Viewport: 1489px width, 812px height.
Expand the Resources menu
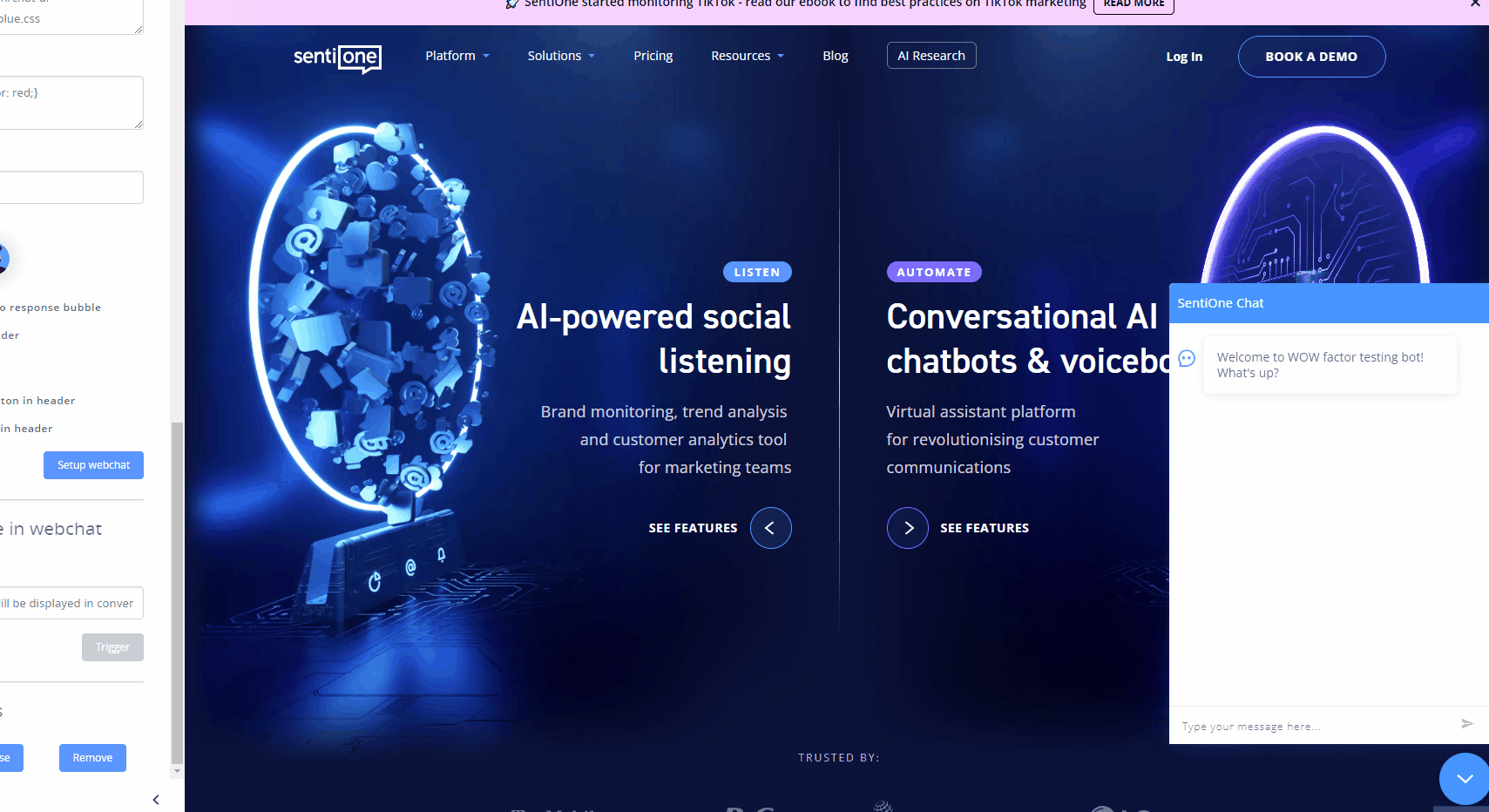coord(748,56)
